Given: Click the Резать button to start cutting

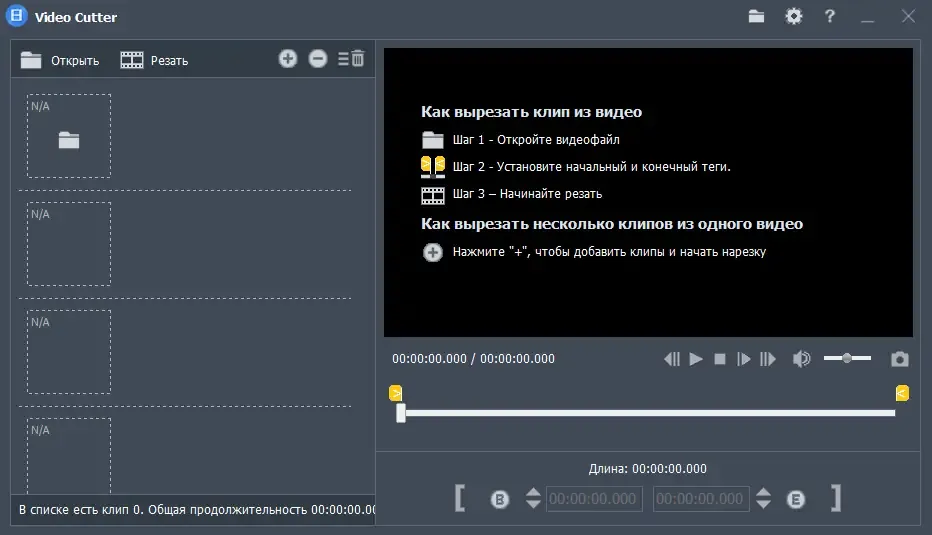Looking at the screenshot, I should tap(154, 60).
